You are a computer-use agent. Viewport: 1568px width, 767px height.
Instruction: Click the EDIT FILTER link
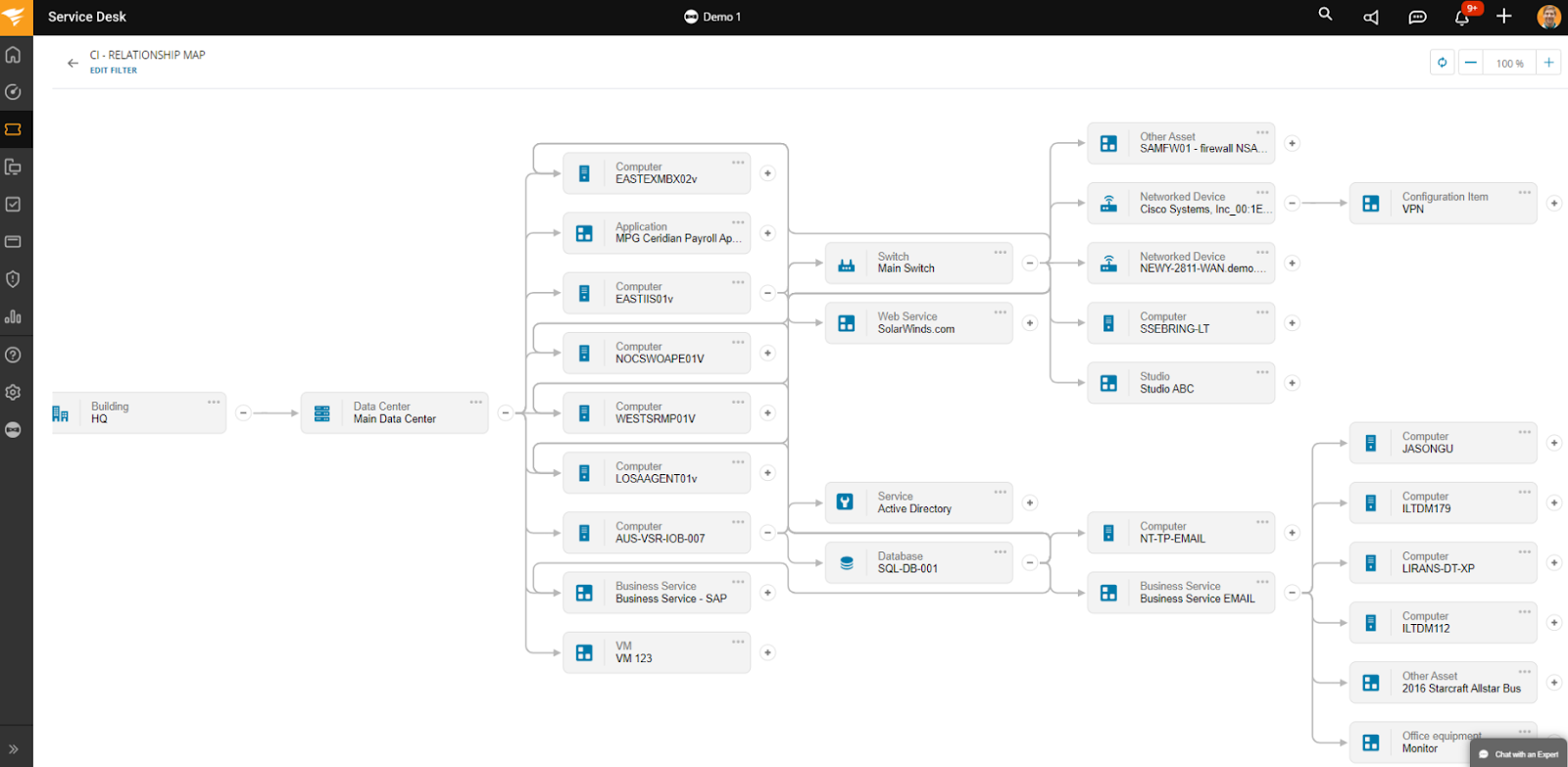point(114,71)
